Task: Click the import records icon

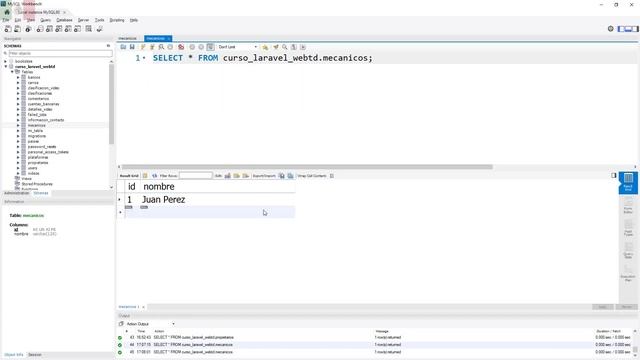Action: [x=291, y=176]
